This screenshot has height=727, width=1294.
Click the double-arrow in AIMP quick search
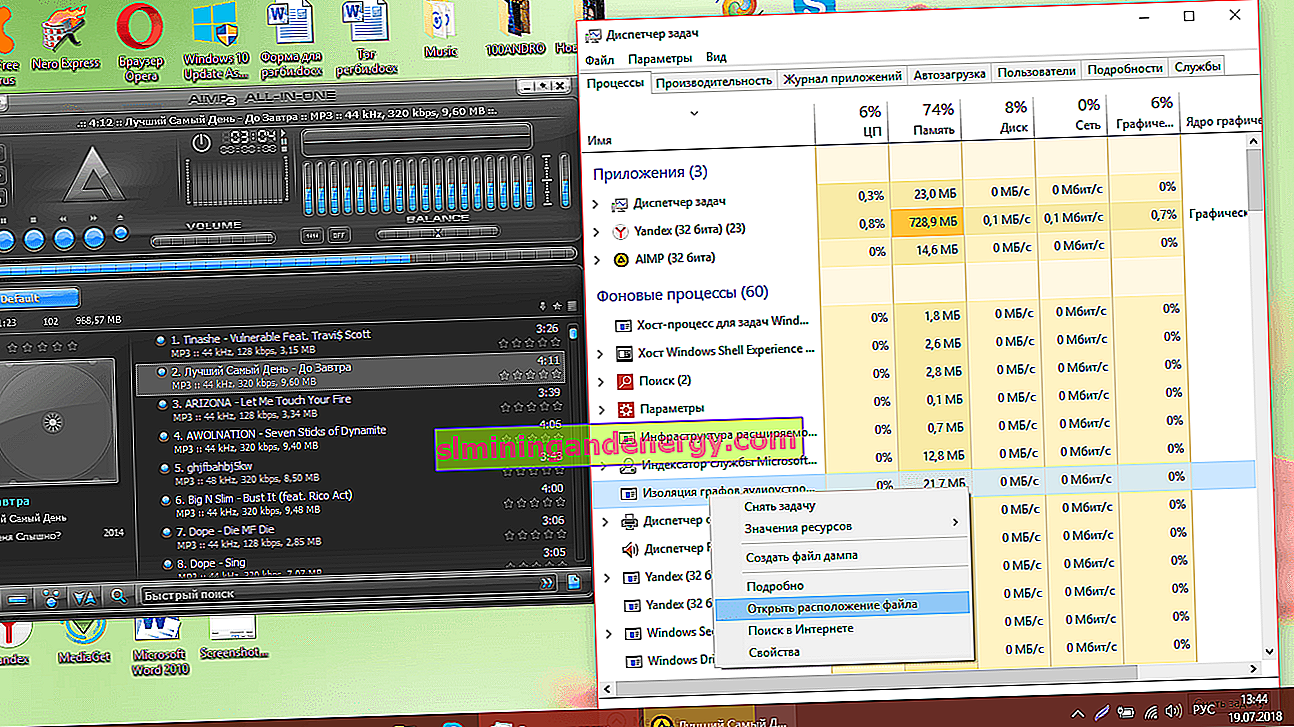(x=548, y=583)
